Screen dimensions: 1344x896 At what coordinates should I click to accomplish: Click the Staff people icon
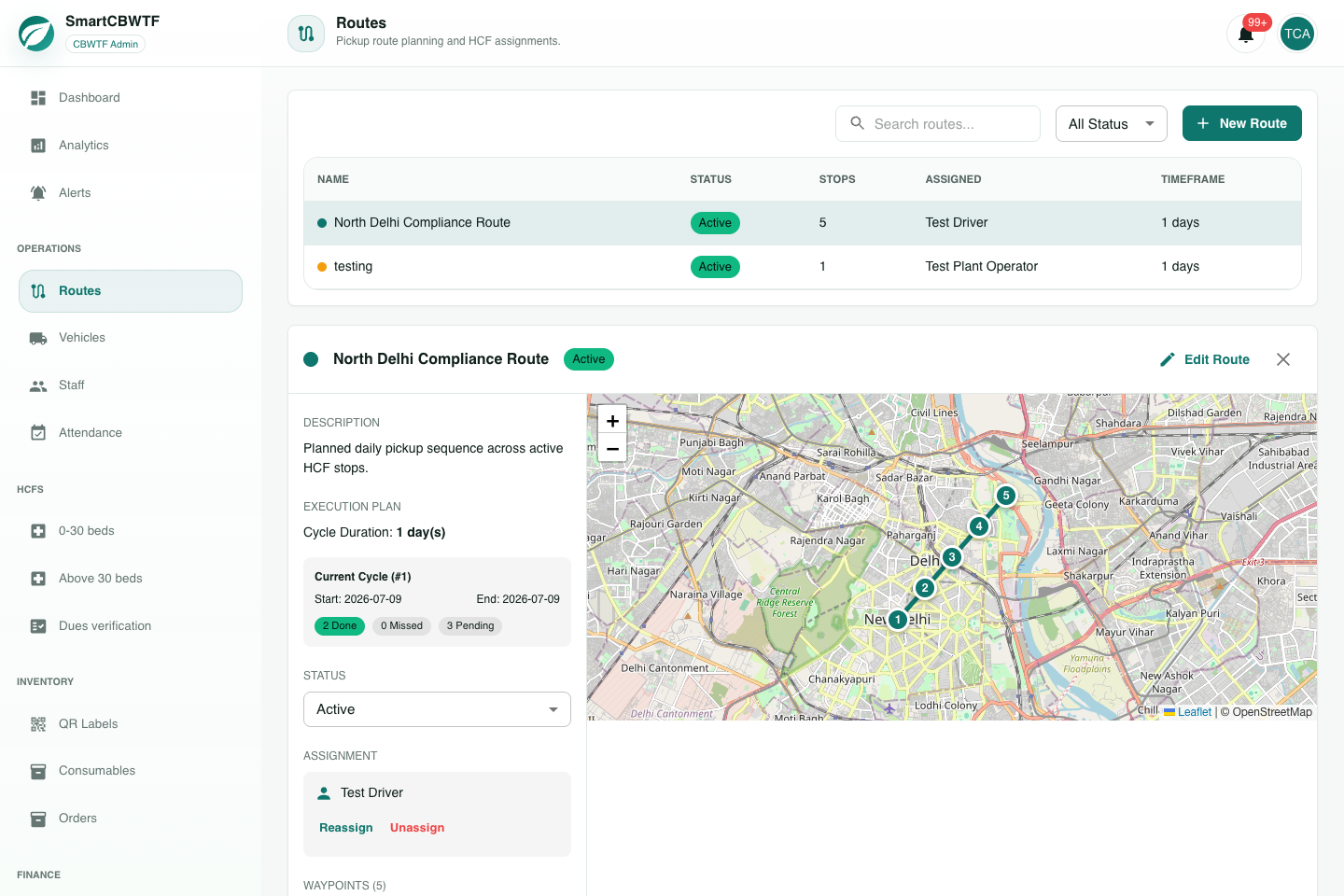(38, 385)
